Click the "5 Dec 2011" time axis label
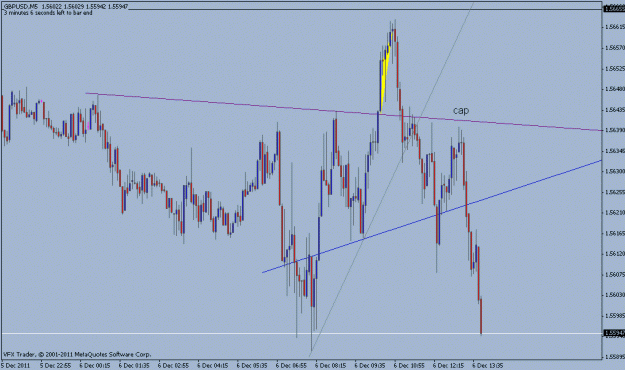Screen dimensions: 625x370 pyautogui.click(x=16, y=365)
